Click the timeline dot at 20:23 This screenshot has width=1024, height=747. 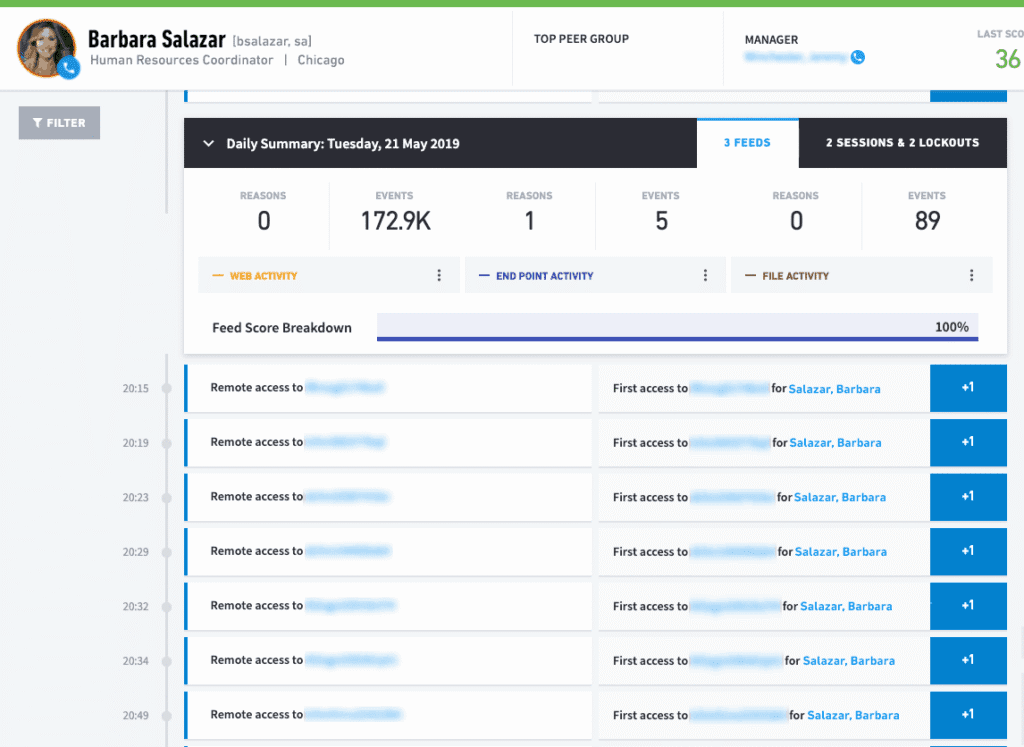pos(167,498)
